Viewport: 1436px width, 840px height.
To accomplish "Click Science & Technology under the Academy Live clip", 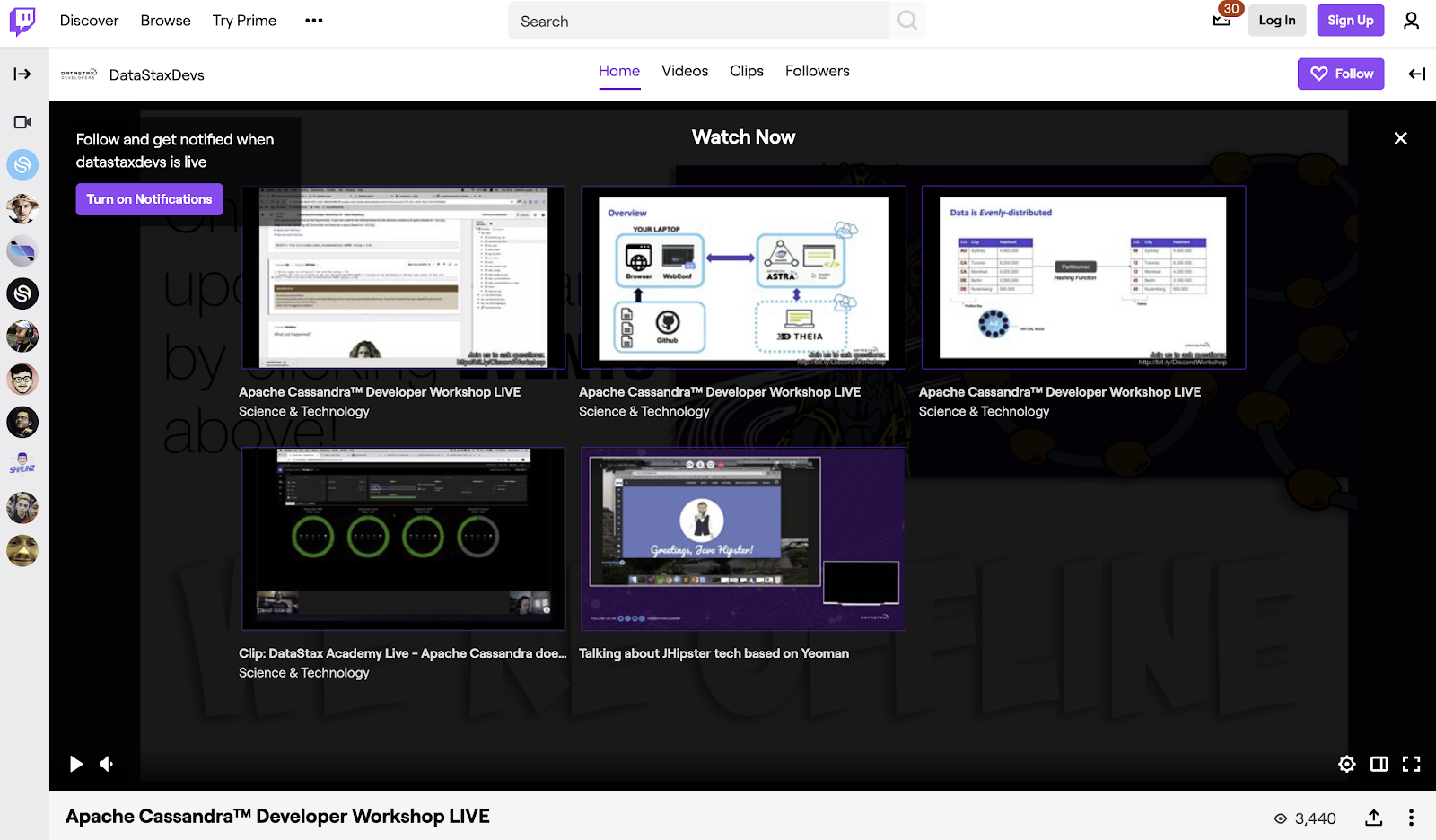I will click(304, 672).
